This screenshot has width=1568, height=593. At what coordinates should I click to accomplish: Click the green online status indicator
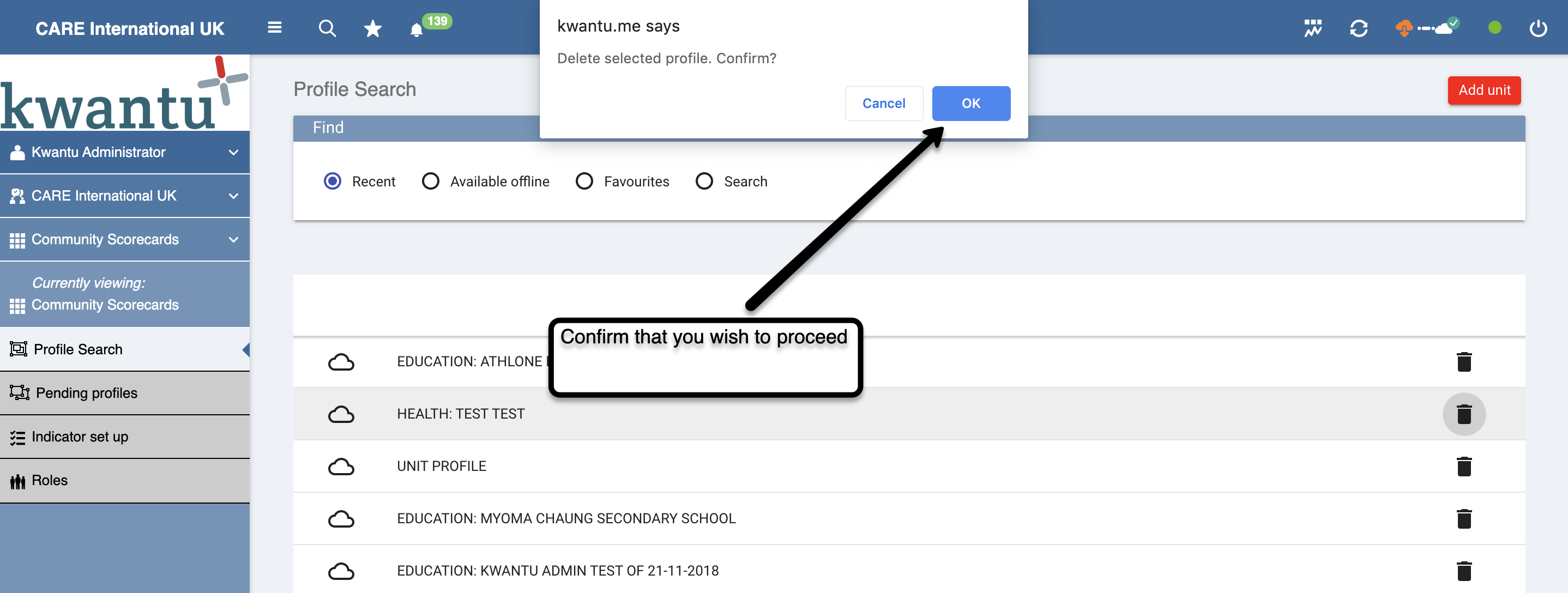coord(1494,28)
